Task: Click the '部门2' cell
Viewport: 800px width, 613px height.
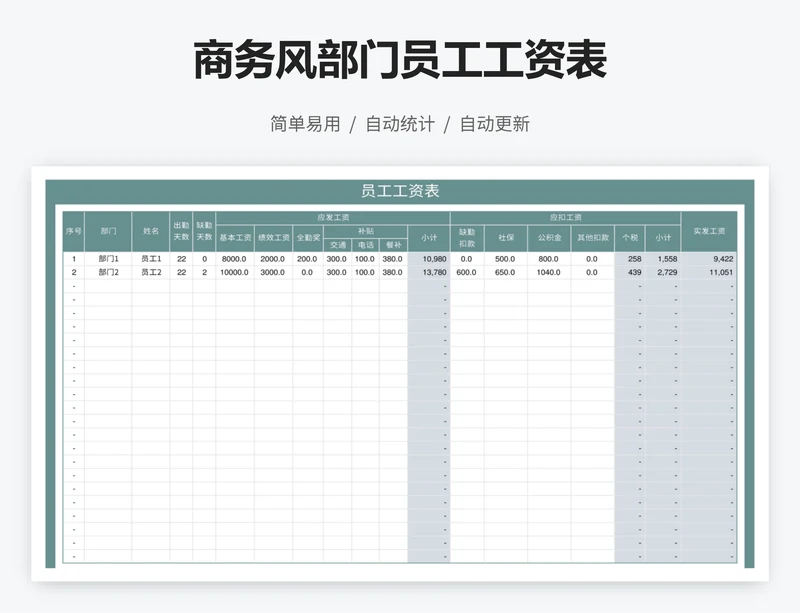Action: 108,273
